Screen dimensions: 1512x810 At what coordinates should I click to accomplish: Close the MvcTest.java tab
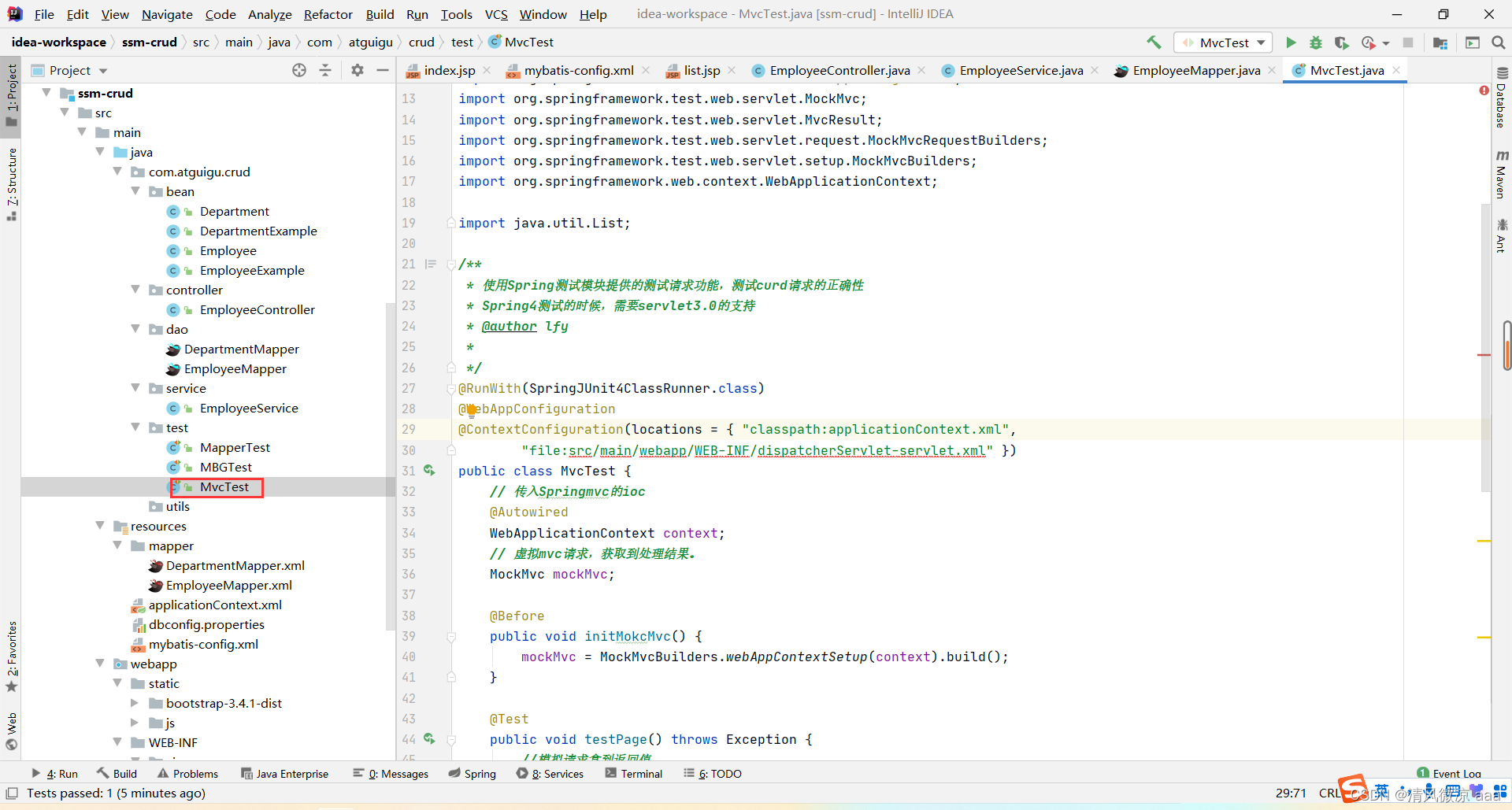(1396, 70)
